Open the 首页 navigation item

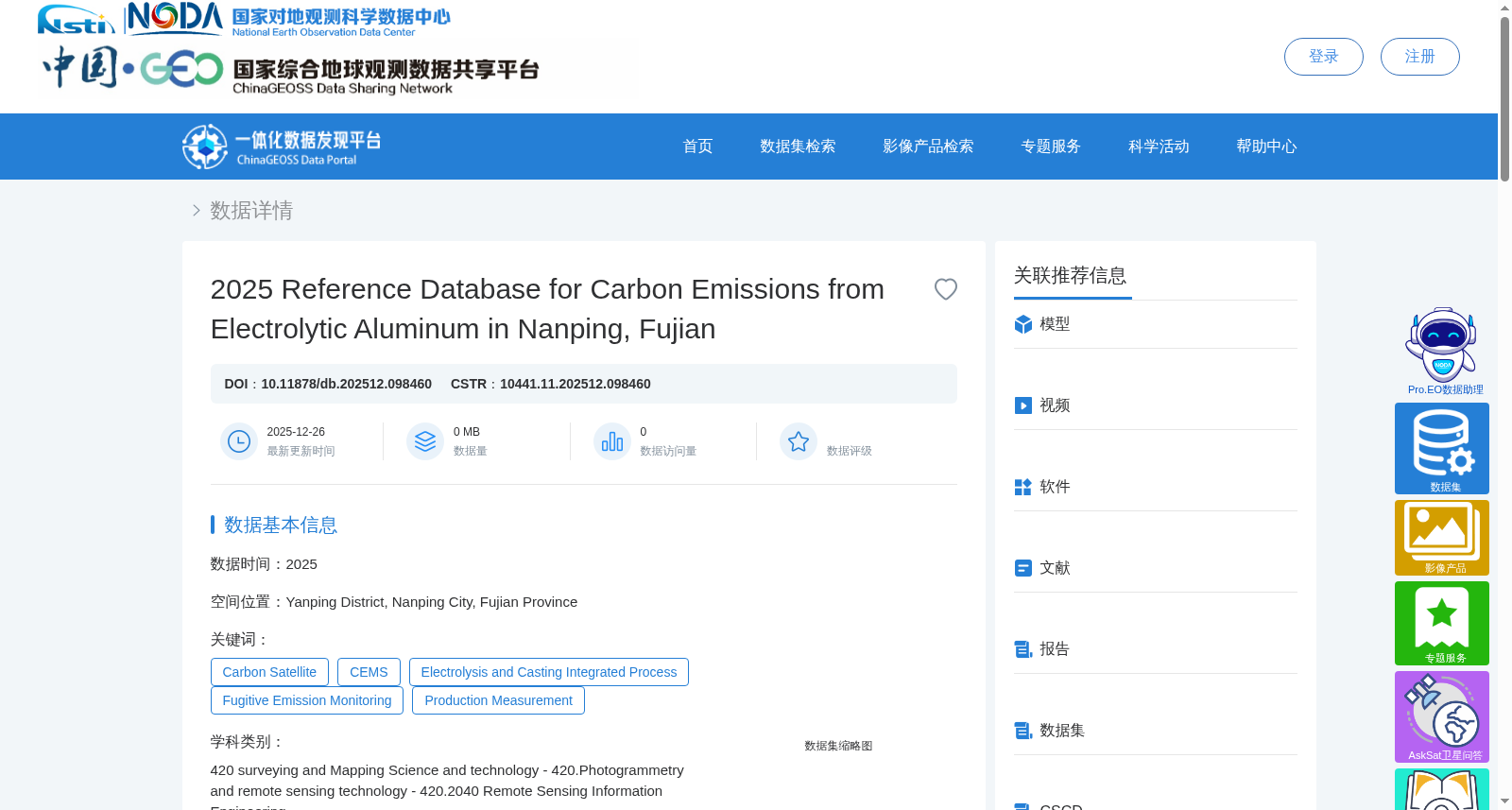tap(697, 146)
